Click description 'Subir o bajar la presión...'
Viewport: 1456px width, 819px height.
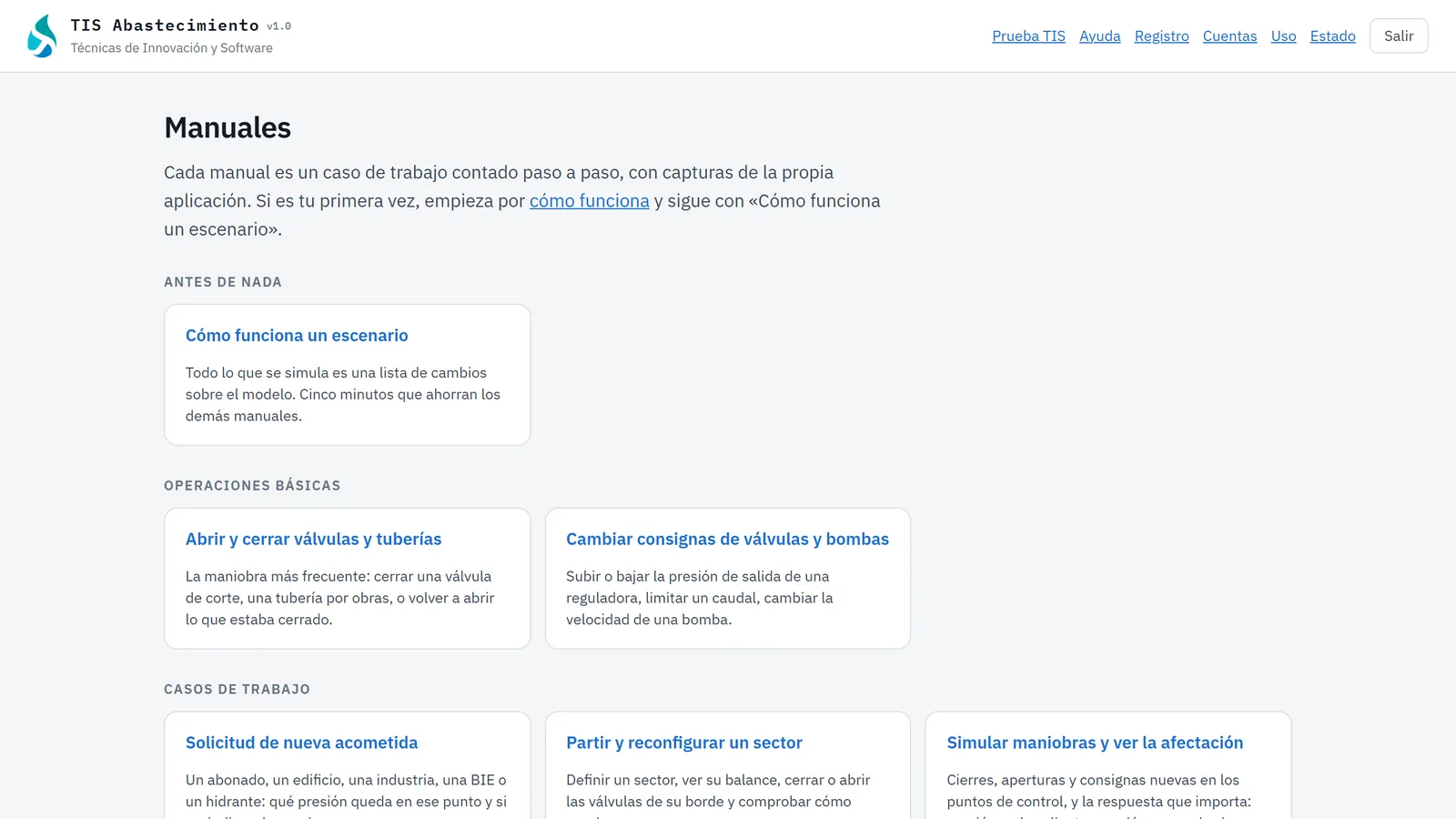(700, 598)
